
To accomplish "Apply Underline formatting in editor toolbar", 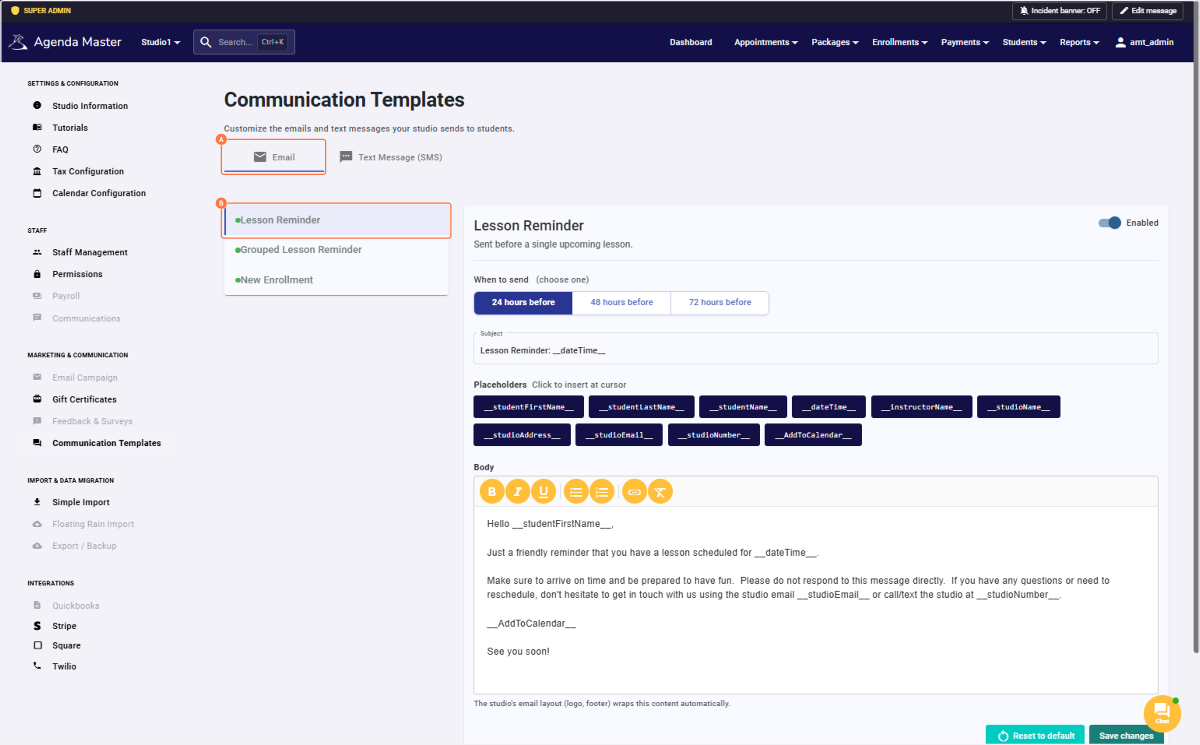I will click(544, 491).
